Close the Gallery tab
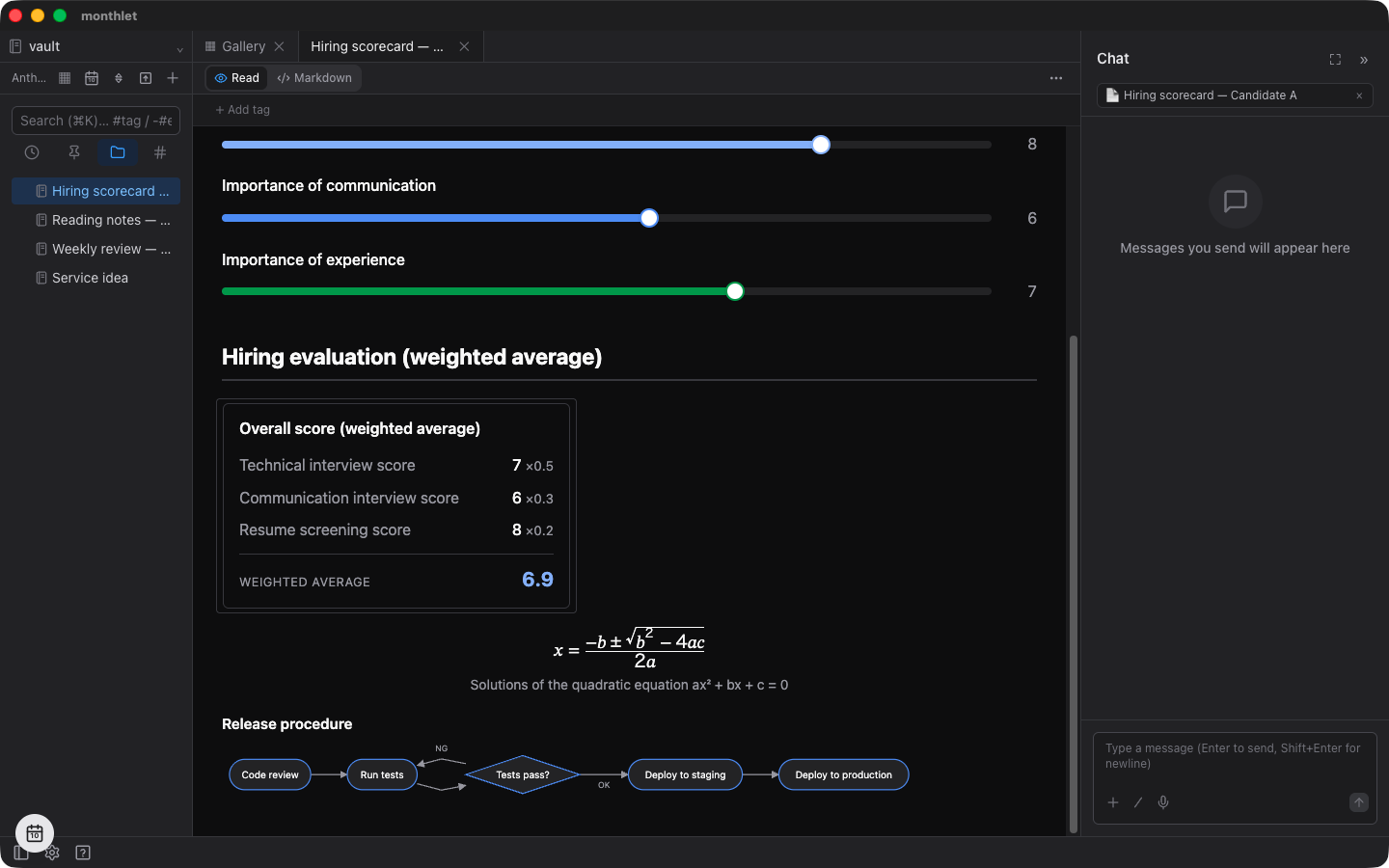 279,46
